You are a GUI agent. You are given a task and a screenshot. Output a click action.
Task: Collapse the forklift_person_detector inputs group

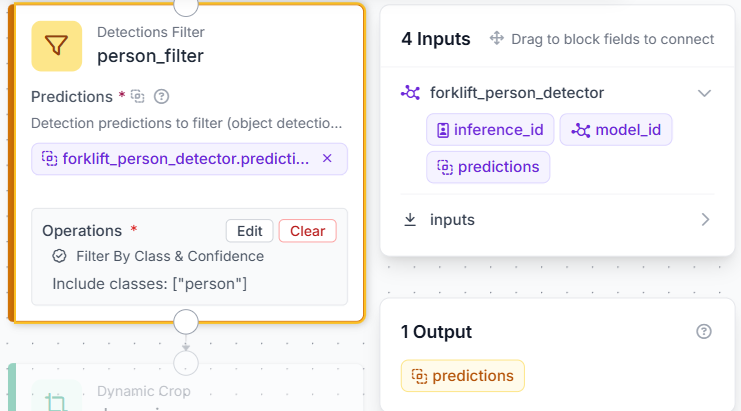tap(704, 93)
